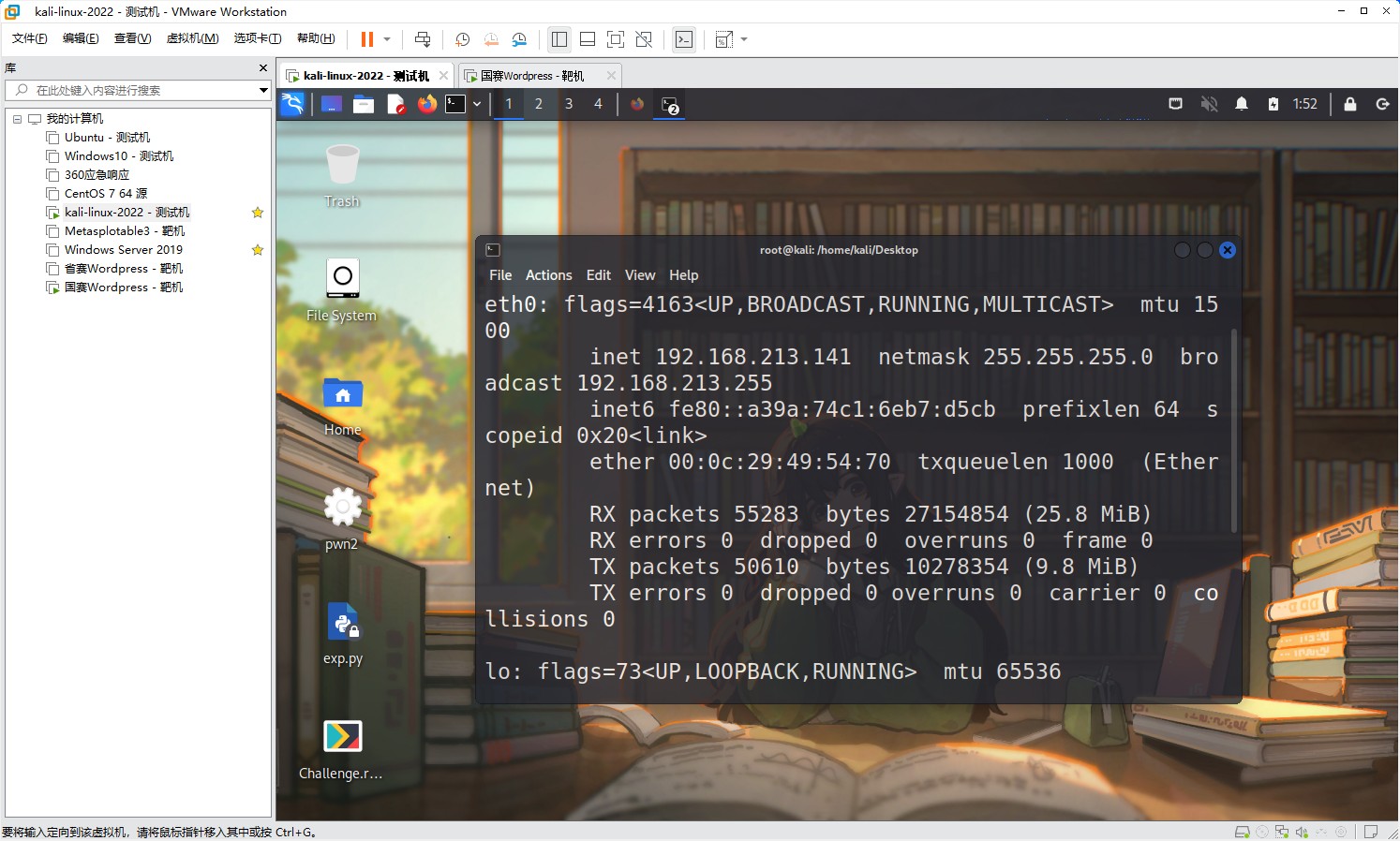Image resolution: width=1400 pixels, height=841 pixels.
Task: Click the take snapshot clock icon
Action: click(x=462, y=39)
